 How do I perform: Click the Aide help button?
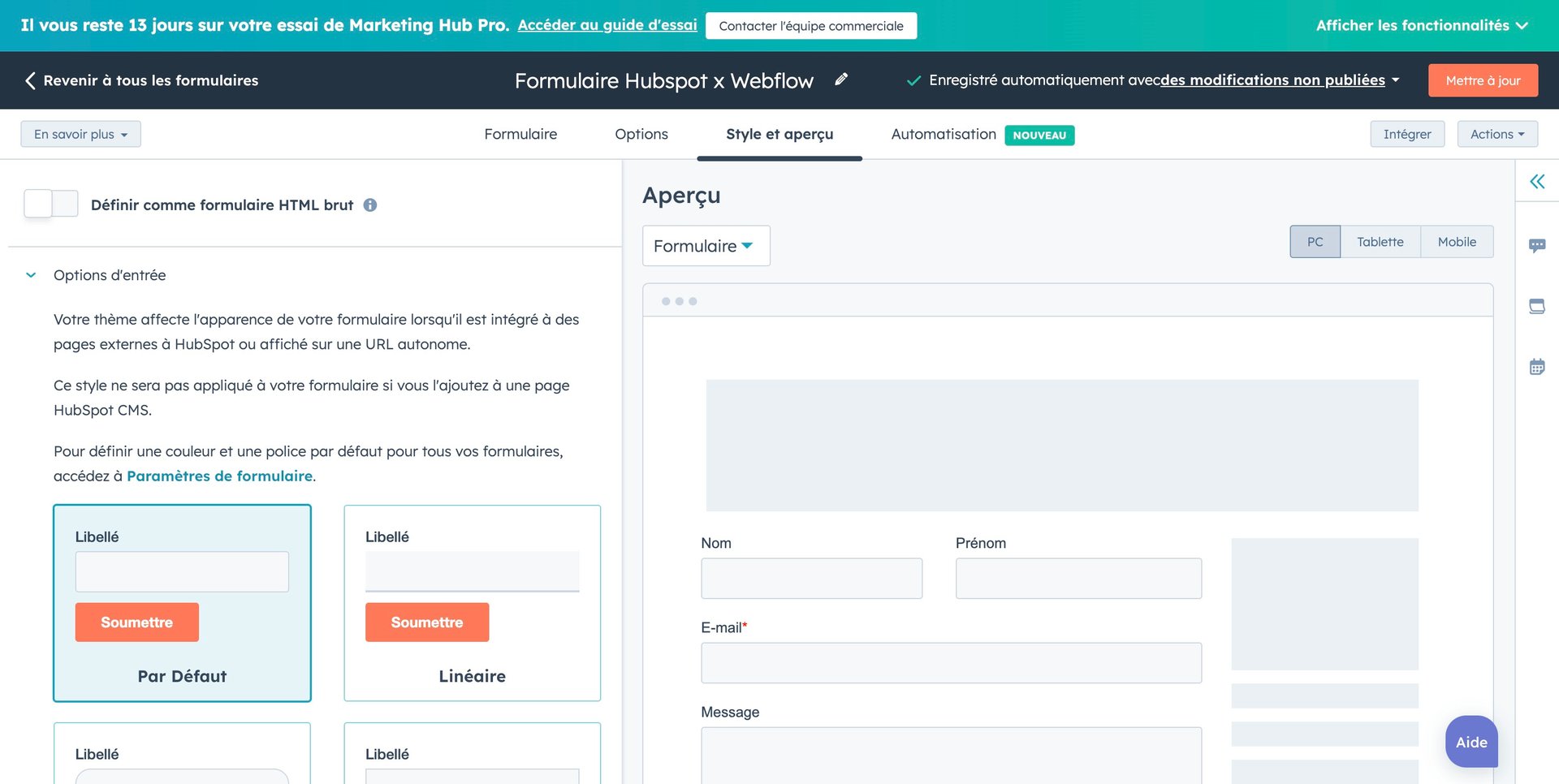(x=1471, y=742)
